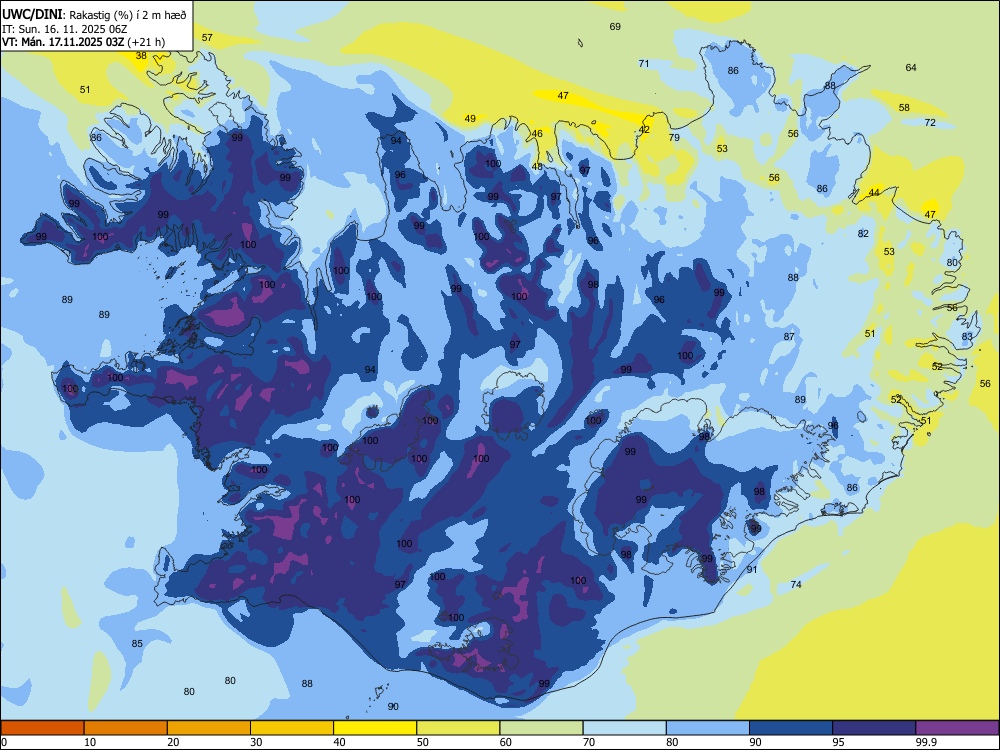Screen dimensions: 1000x750
Task: Click the '58' humidity value on map
Action: (904, 108)
